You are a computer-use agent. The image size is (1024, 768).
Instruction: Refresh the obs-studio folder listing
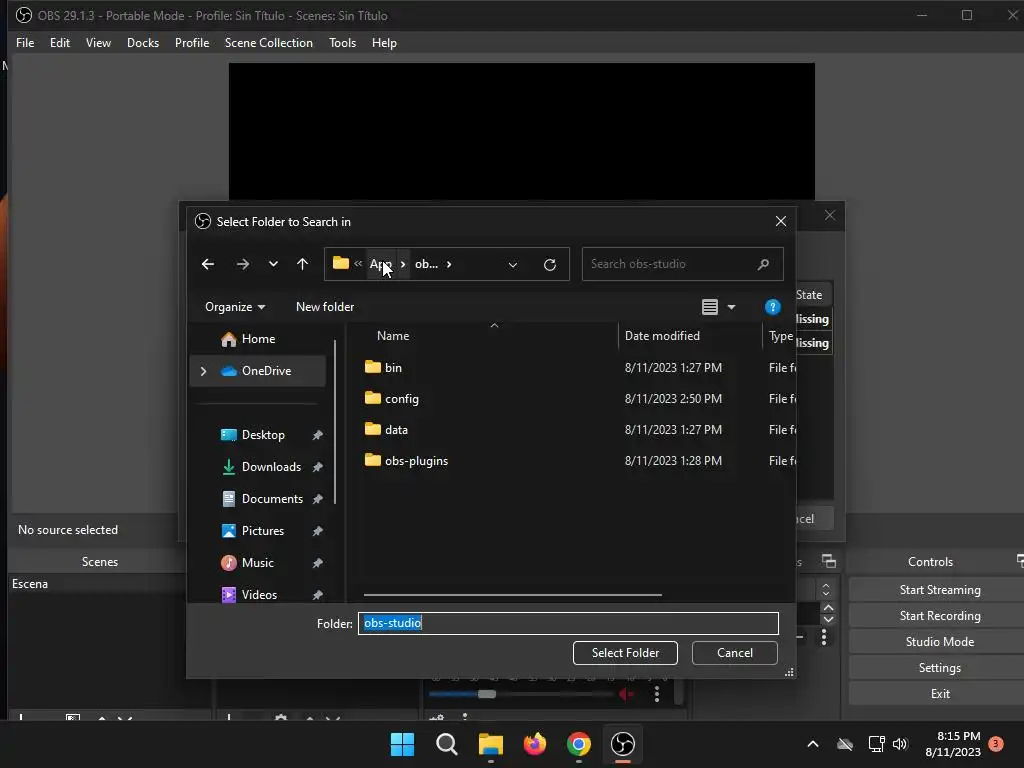(x=550, y=264)
